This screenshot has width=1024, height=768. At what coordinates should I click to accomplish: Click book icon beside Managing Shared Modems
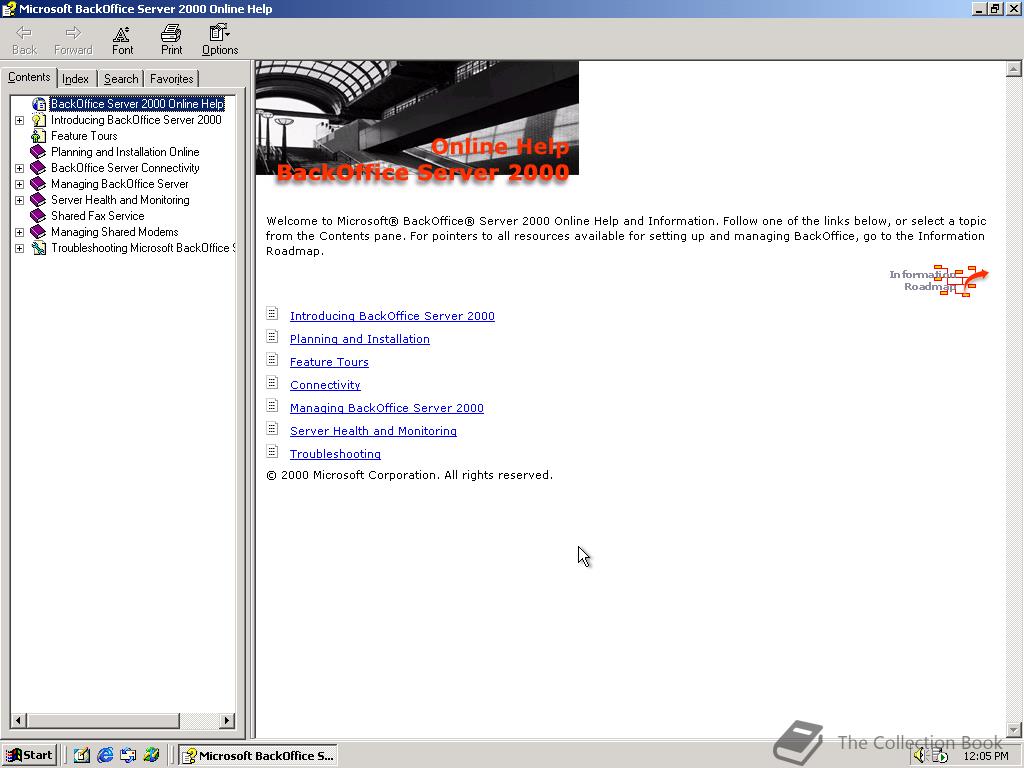coord(39,232)
